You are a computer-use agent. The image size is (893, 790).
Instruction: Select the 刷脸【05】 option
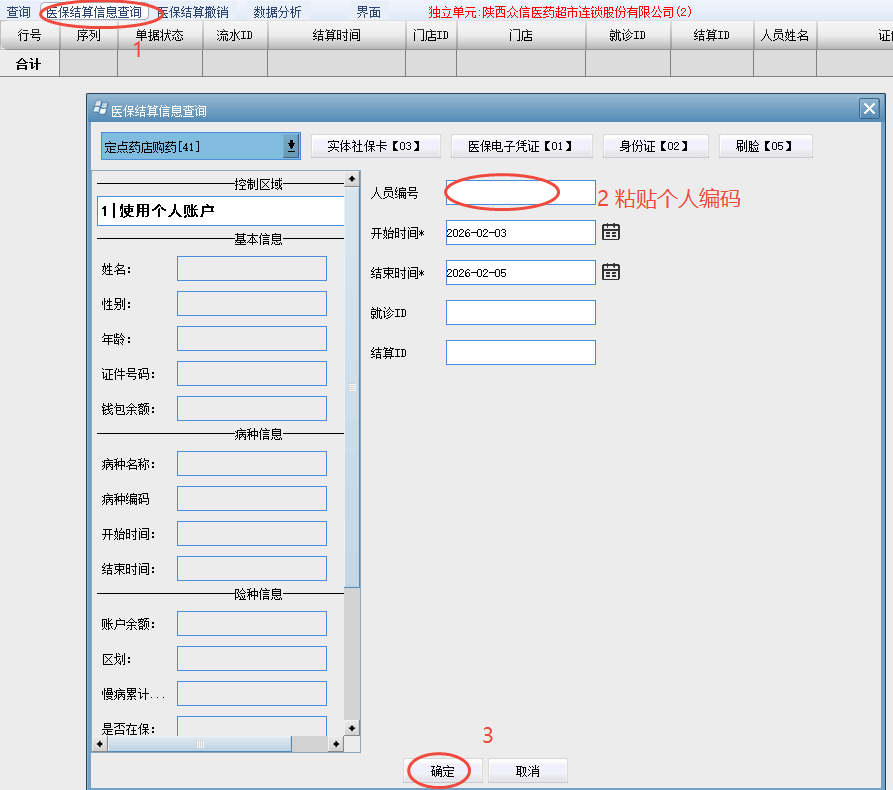tap(765, 145)
